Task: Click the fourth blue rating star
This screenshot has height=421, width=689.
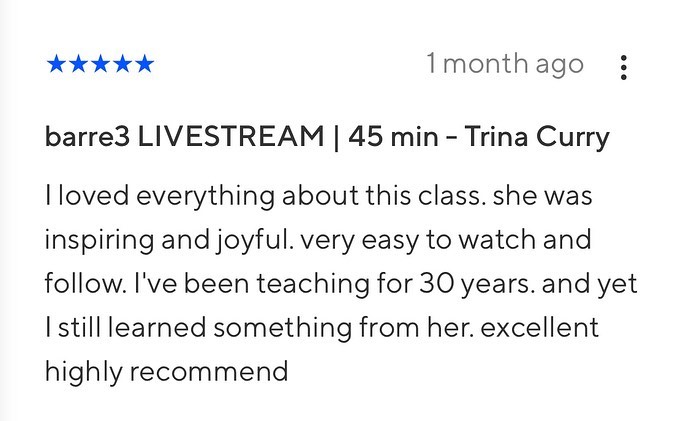Action: (x=122, y=66)
